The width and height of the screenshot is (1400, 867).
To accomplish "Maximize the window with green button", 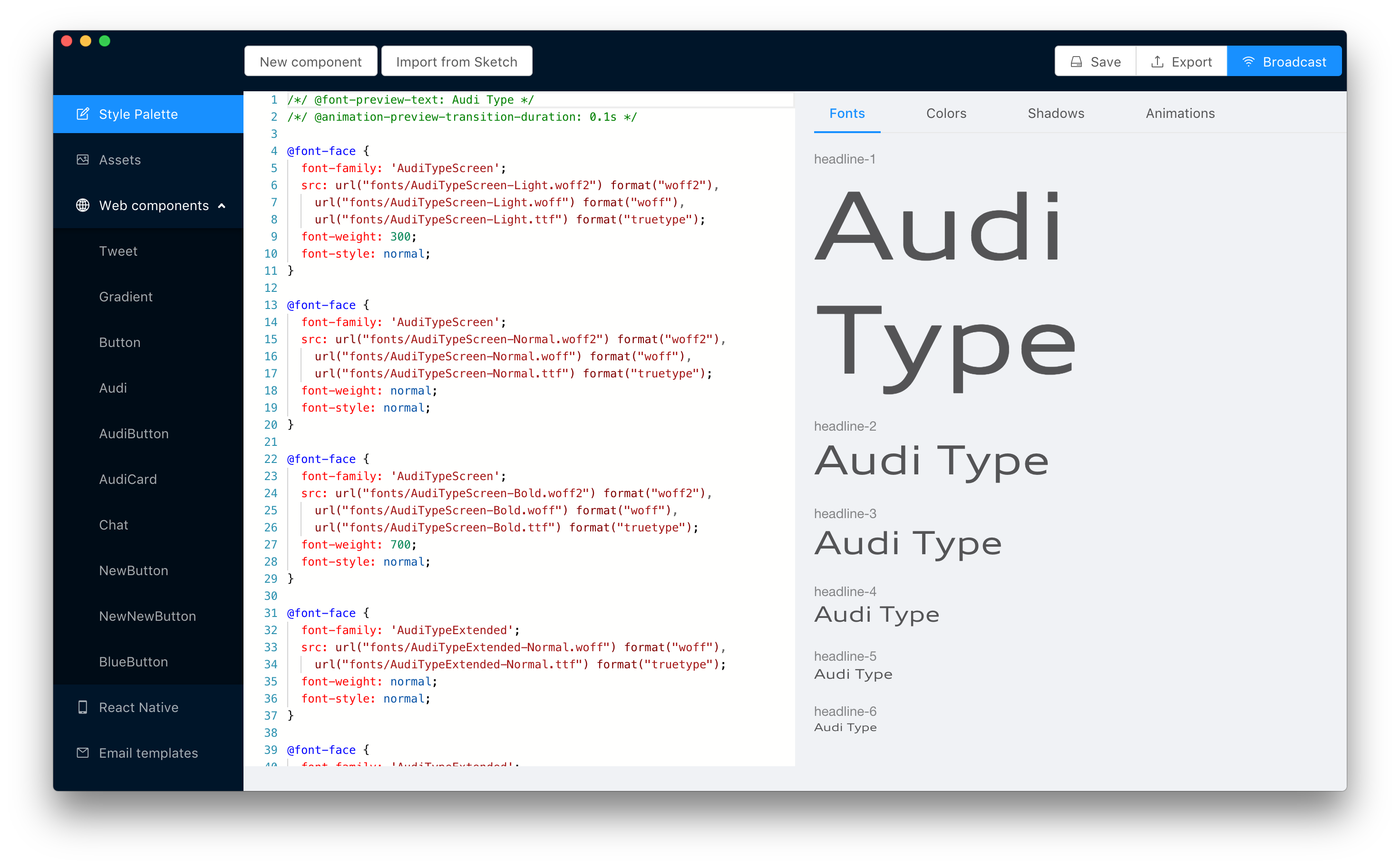I will pyautogui.click(x=105, y=41).
